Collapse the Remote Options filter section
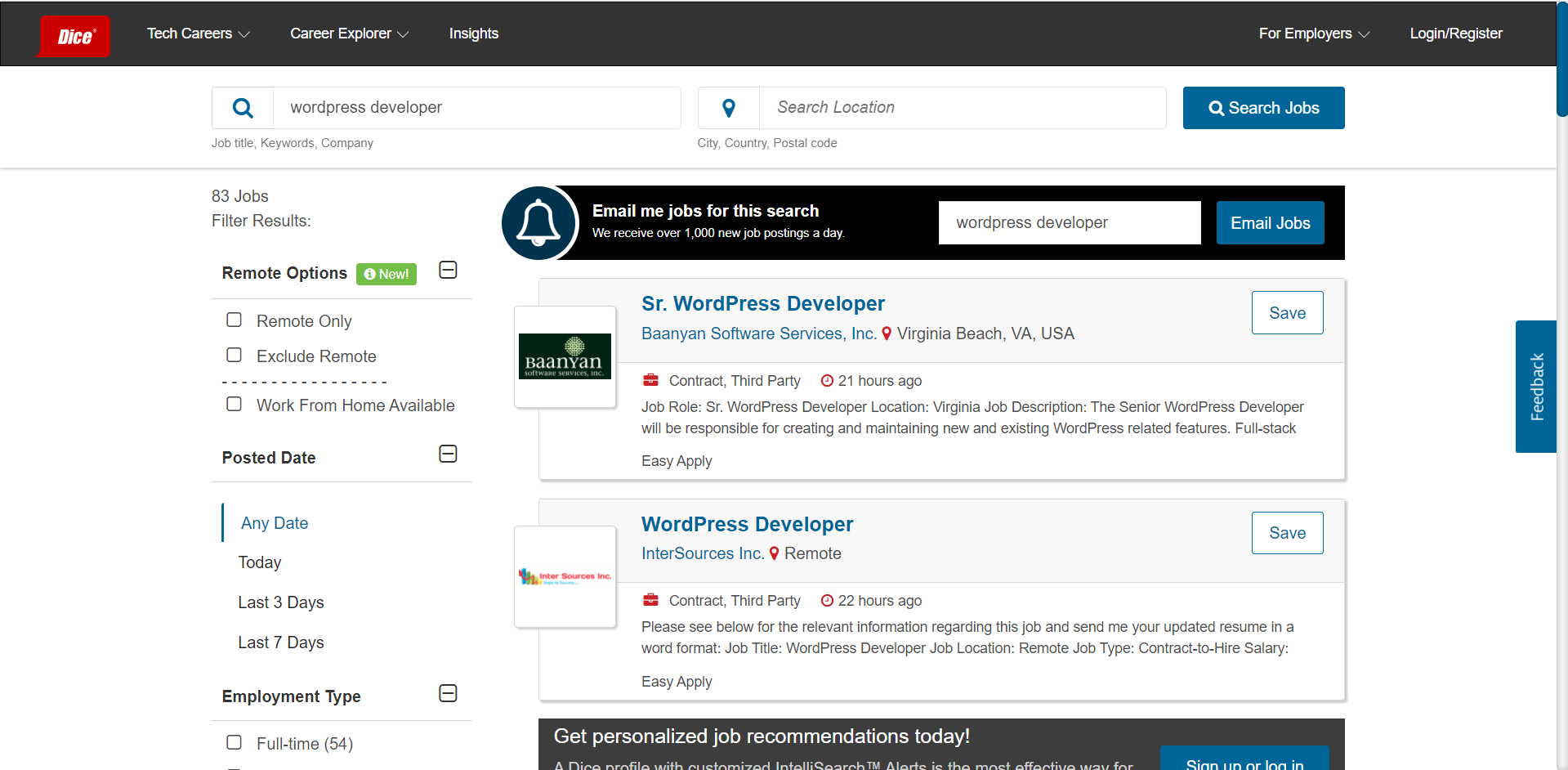This screenshot has width=1568, height=770. pyautogui.click(x=448, y=271)
